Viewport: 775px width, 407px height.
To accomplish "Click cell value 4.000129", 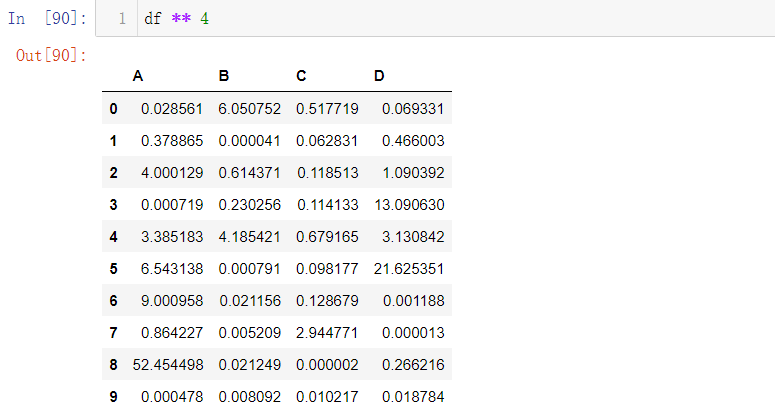I will tap(172, 173).
